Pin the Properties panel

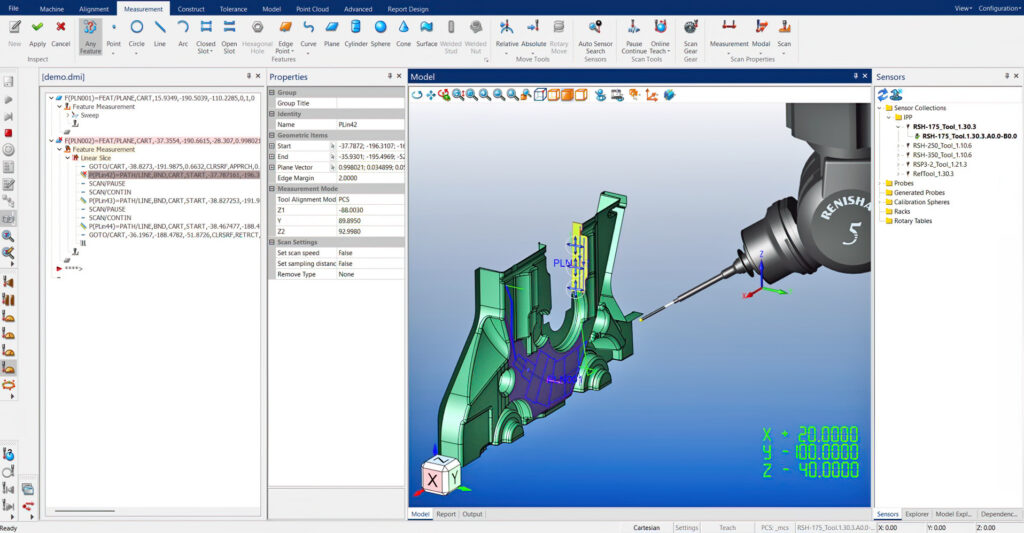point(390,76)
